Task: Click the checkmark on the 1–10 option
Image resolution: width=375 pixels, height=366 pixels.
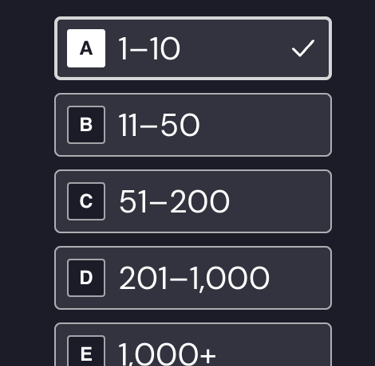Action: click(303, 48)
